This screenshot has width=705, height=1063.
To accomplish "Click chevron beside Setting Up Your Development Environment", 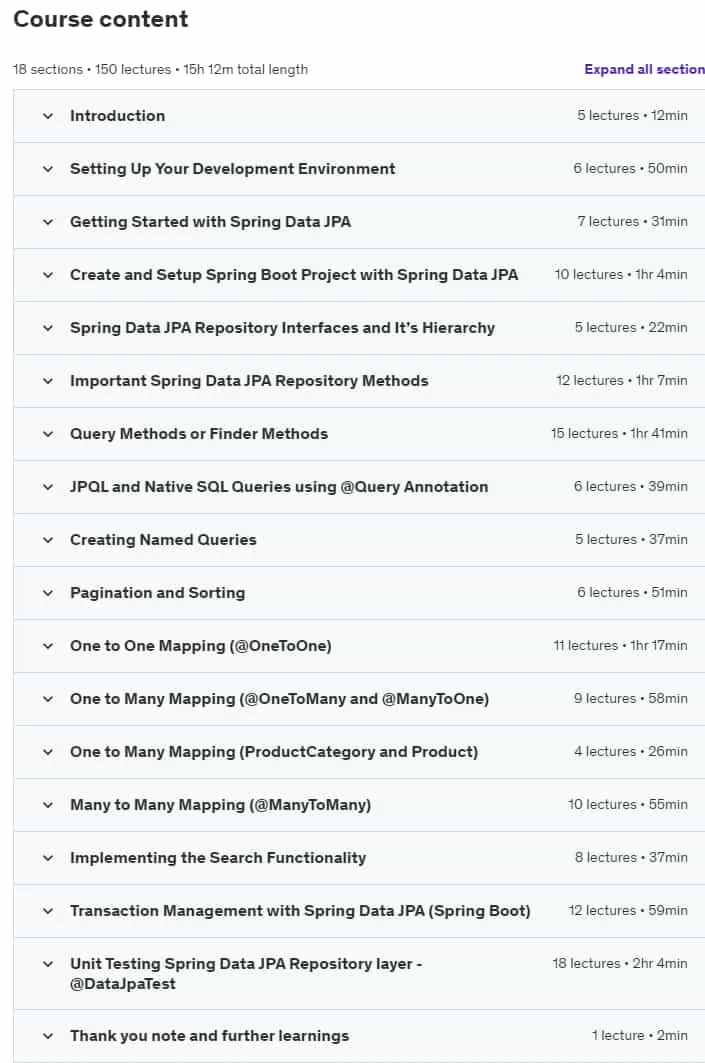I will pyautogui.click(x=48, y=169).
